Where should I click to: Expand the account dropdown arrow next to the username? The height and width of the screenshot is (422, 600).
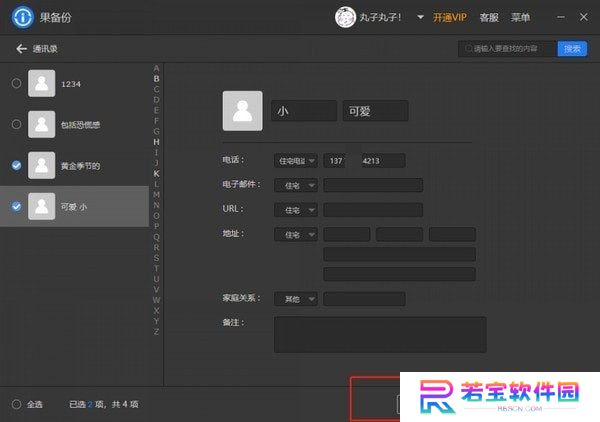coord(420,17)
